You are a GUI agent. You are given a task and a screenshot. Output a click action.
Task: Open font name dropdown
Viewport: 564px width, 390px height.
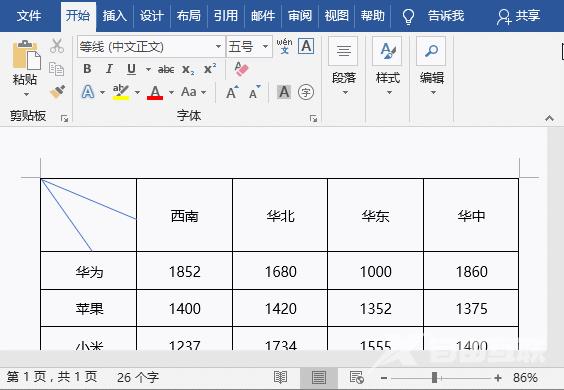pos(218,46)
